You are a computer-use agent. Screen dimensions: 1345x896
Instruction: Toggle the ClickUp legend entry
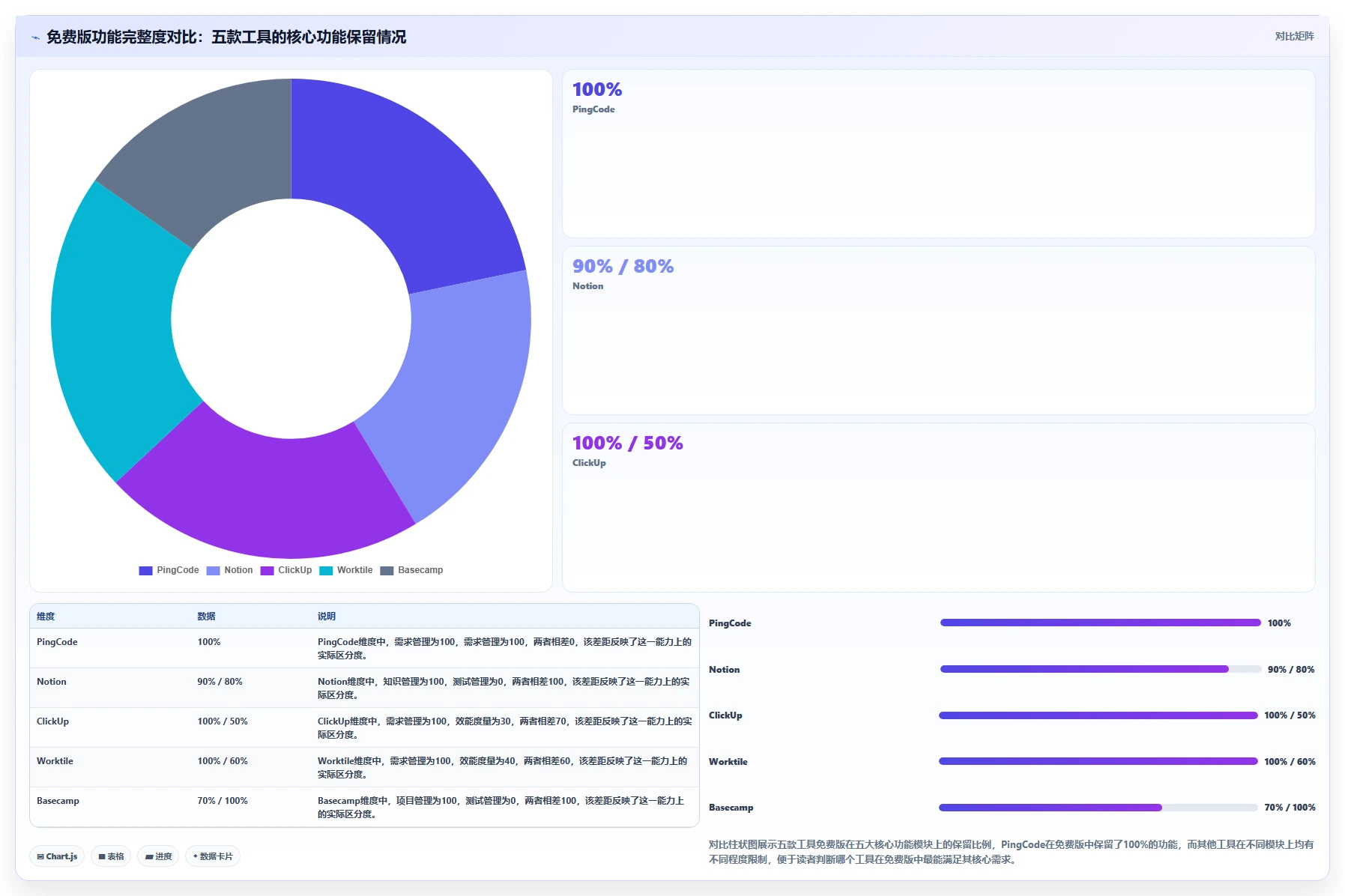(286, 570)
